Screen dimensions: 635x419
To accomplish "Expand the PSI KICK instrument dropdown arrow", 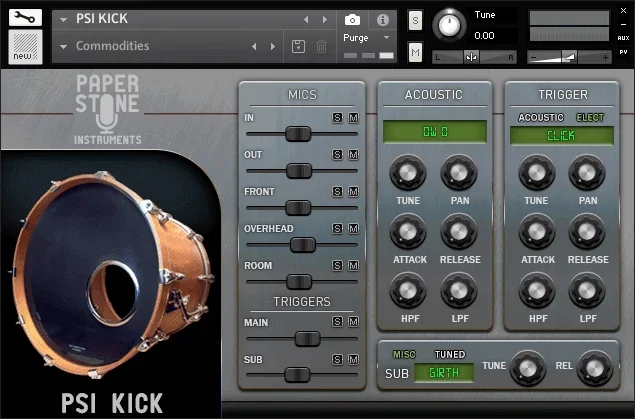I will pos(63,19).
